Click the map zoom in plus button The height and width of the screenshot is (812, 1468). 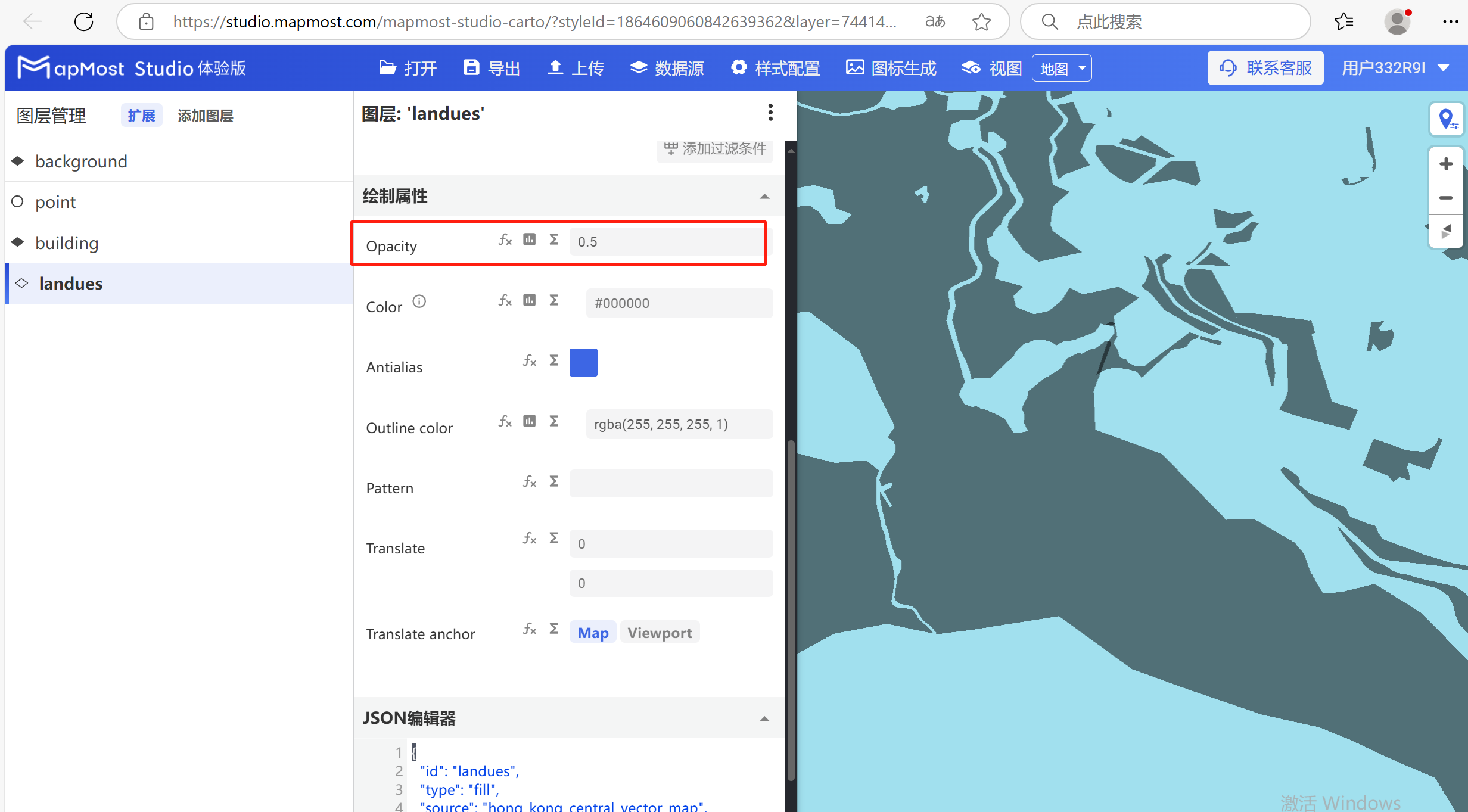pyautogui.click(x=1445, y=164)
